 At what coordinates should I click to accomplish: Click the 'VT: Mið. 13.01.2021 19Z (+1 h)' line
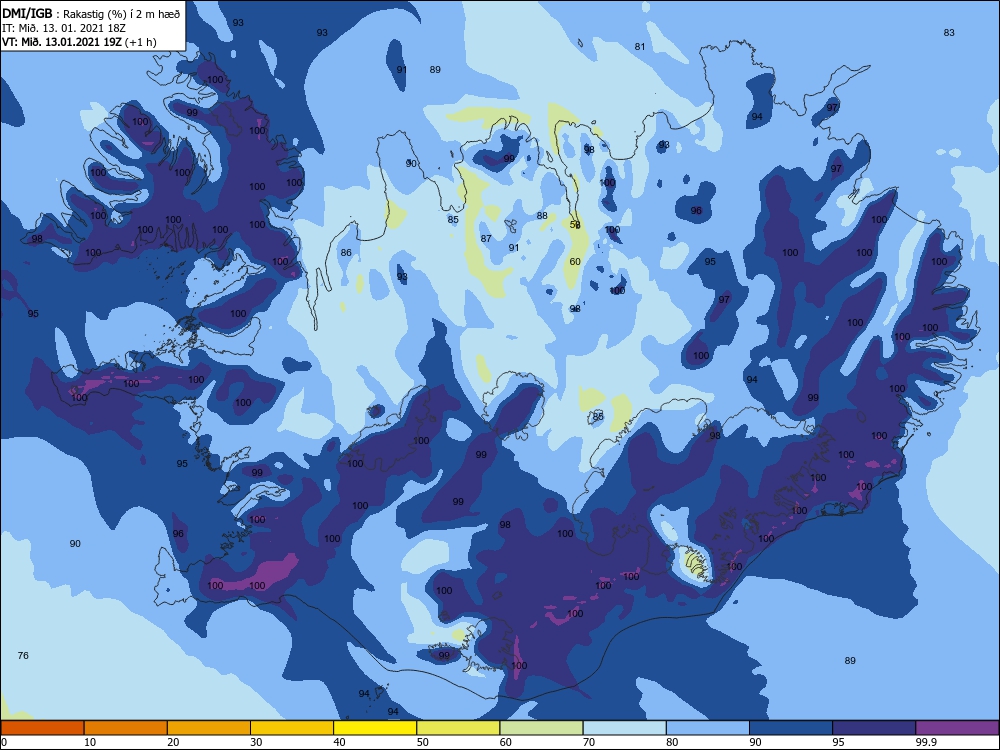point(79,42)
